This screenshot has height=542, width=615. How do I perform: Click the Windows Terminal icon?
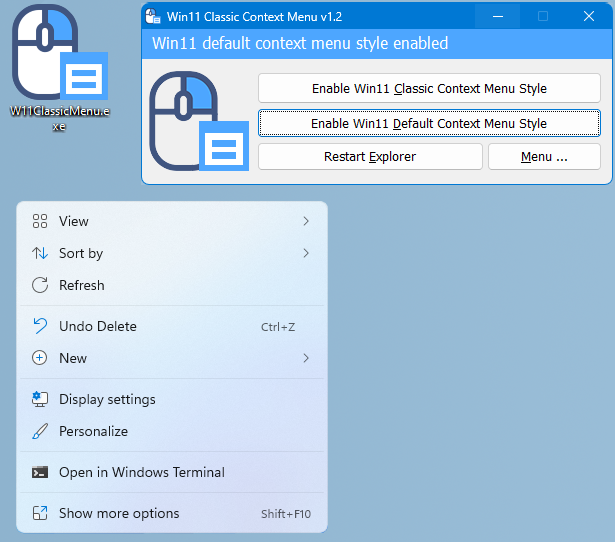[40, 473]
